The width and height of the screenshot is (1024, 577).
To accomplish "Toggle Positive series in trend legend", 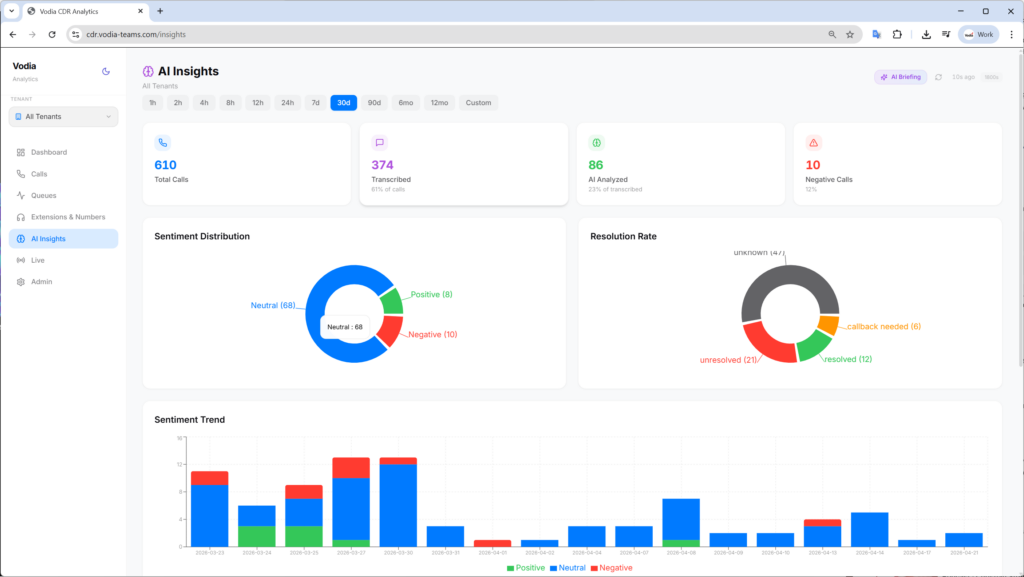I will click(x=526, y=568).
